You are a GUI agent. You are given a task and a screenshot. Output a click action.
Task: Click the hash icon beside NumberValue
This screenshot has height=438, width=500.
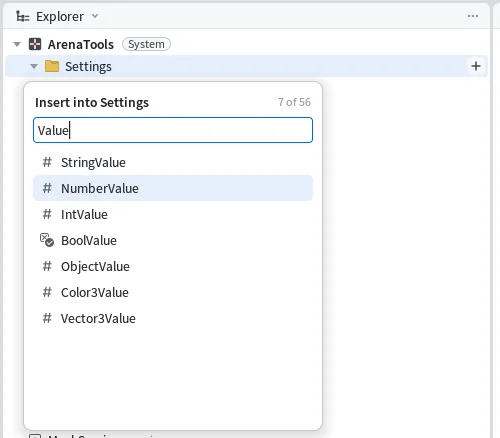[x=47, y=188]
